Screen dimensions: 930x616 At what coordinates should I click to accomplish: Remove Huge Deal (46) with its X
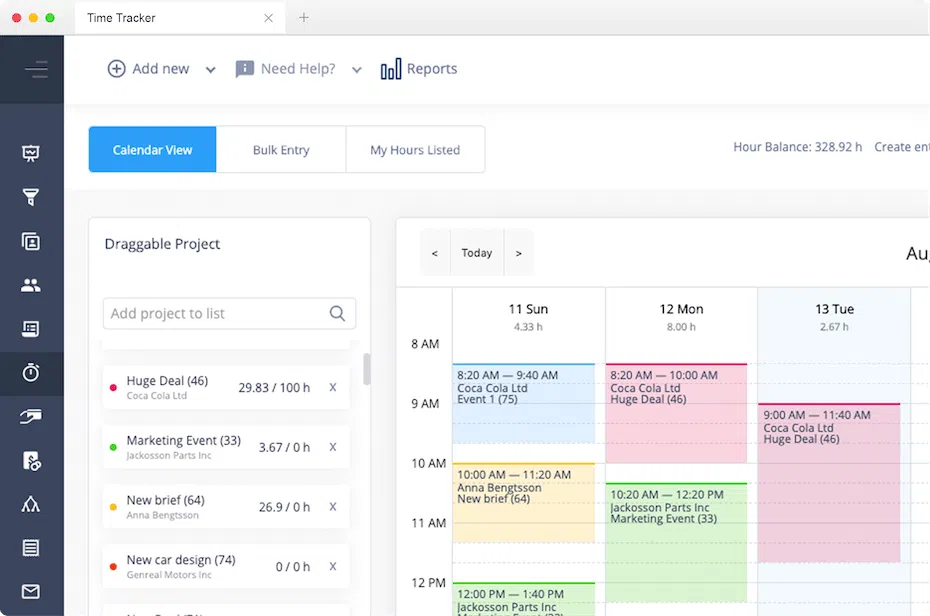(x=333, y=387)
